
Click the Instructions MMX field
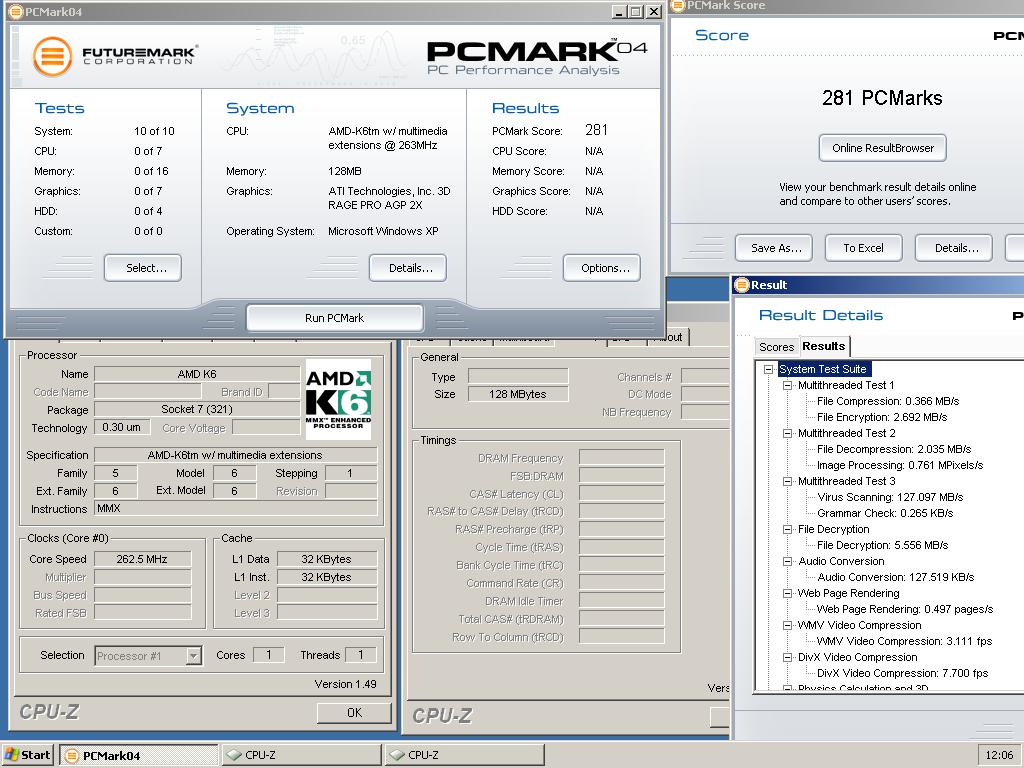(x=236, y=508)
